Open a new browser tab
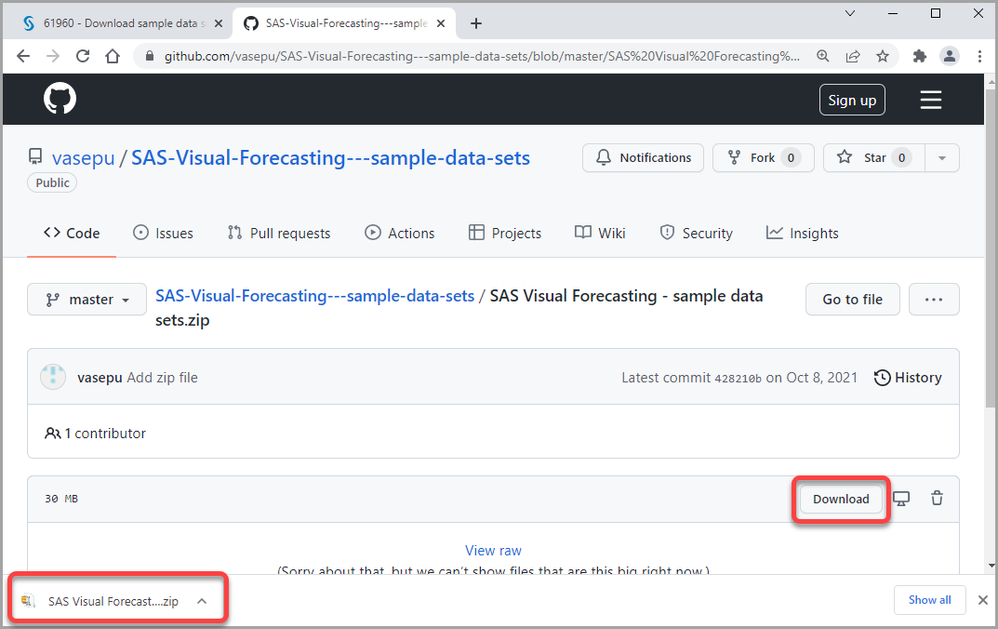Image resolution: width=998 pixels, height=629 pixels. pos(476,23)
